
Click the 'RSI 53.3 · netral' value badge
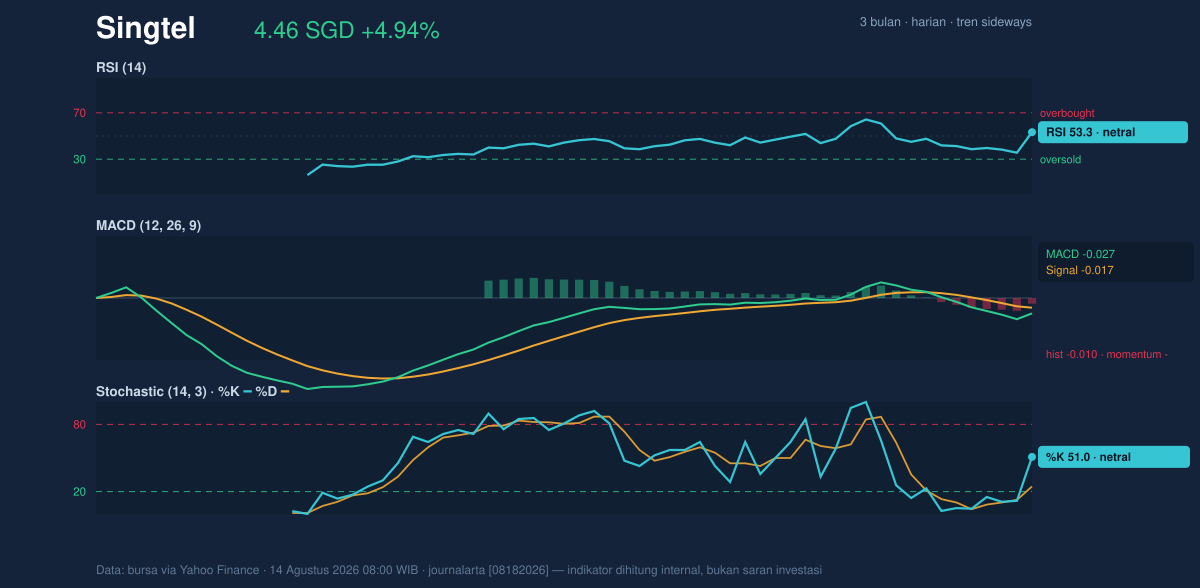pyautogui.click(x=1113, y=132)
